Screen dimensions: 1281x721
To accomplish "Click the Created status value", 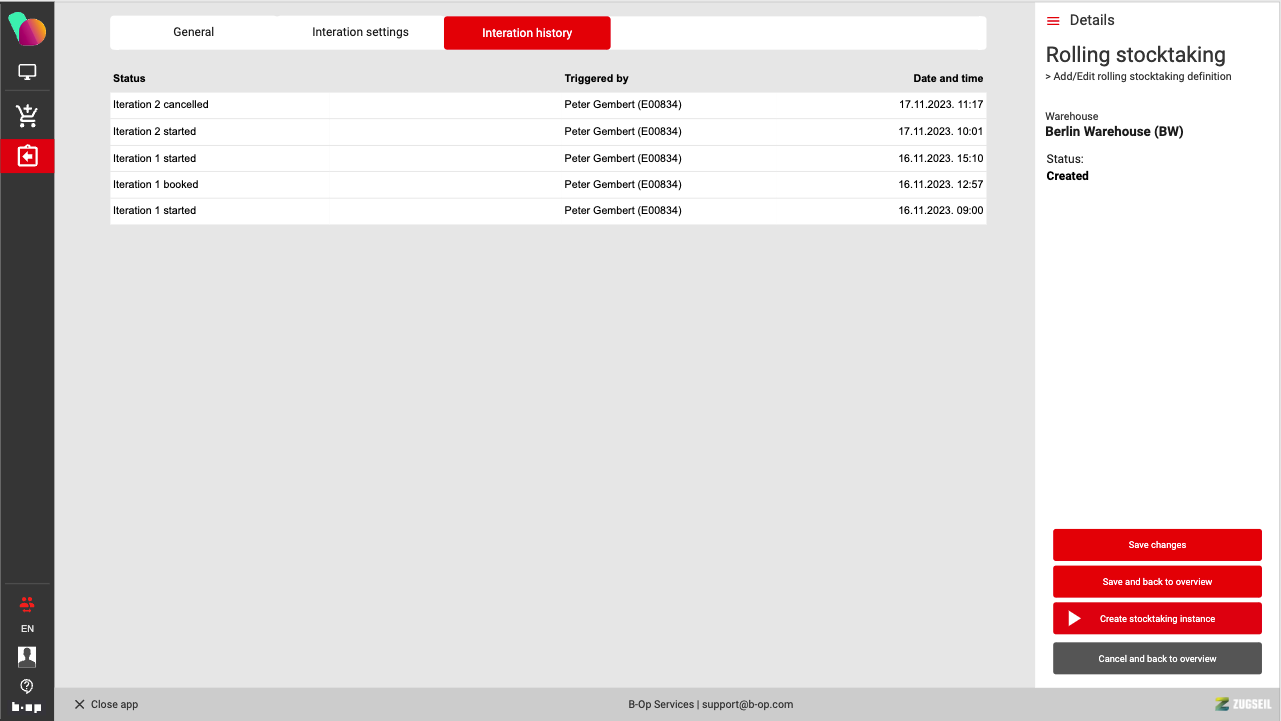I will (x=1067, y=176).
